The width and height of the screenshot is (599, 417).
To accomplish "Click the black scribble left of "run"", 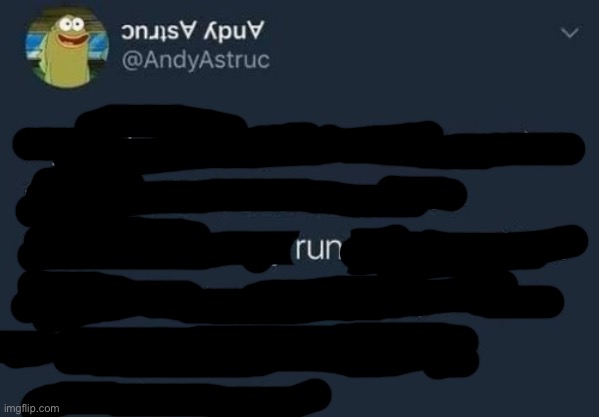I will click(157, 248).
